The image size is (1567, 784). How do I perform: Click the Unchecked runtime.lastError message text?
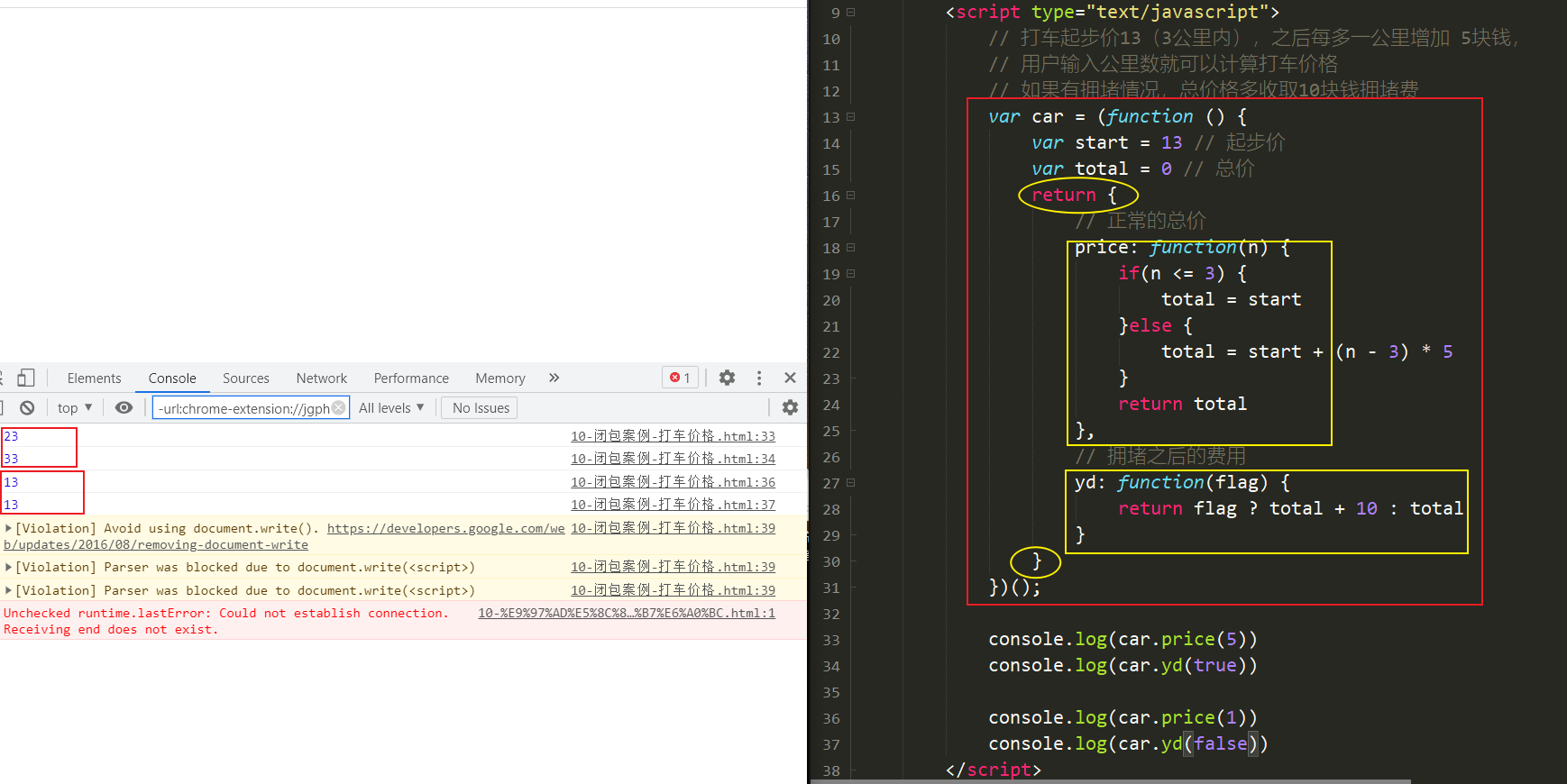click(x=225, y=621)
